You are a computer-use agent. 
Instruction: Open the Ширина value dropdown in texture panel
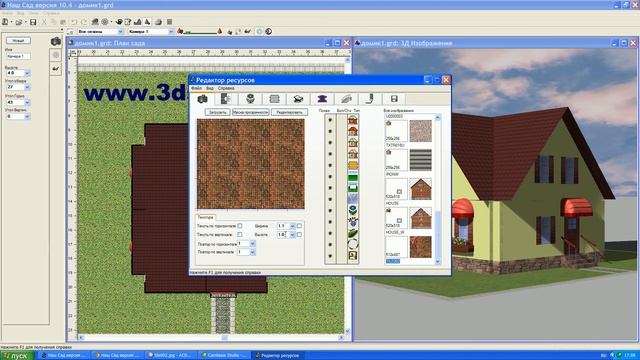[x=292, y=226]
